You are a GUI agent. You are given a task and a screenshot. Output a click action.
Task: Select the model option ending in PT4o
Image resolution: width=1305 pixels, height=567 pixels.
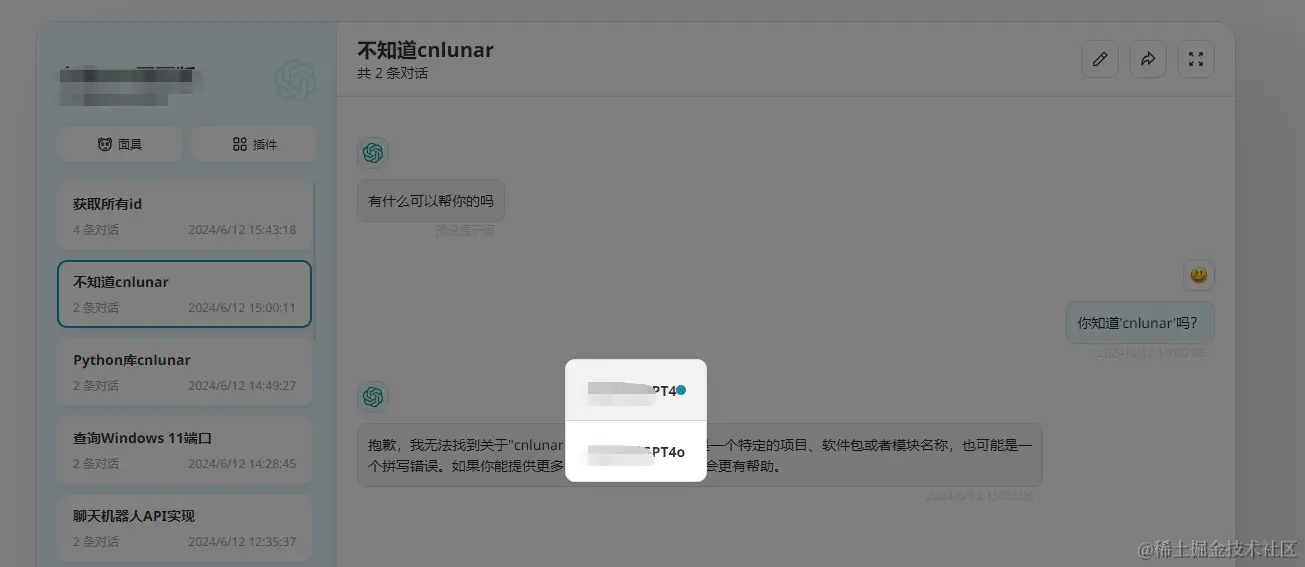click(x=636, y=451)
